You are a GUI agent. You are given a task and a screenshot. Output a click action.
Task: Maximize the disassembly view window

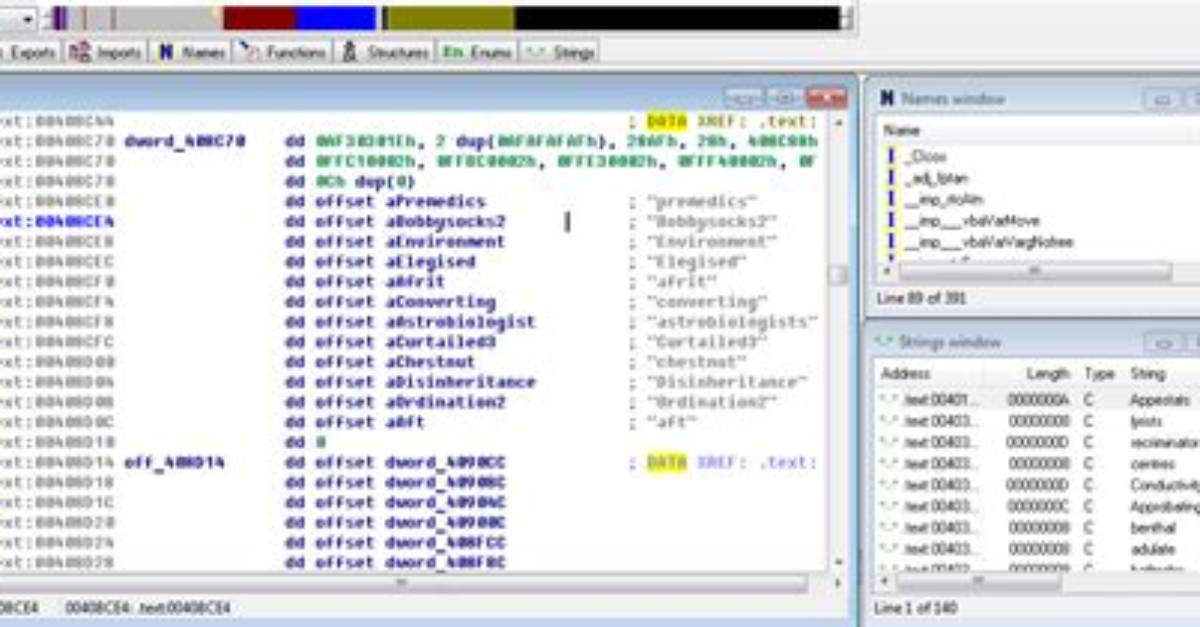point(784,98)
